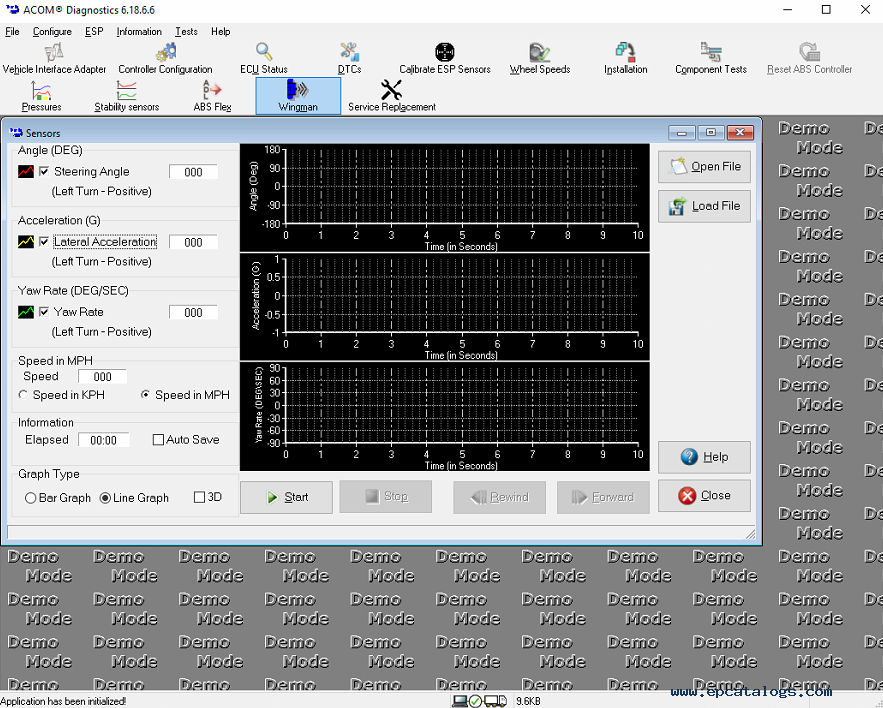Viewport: 883px width, 708px height.
Task: Click the computer icon in the status bar
Action: [x=460, y=701]
